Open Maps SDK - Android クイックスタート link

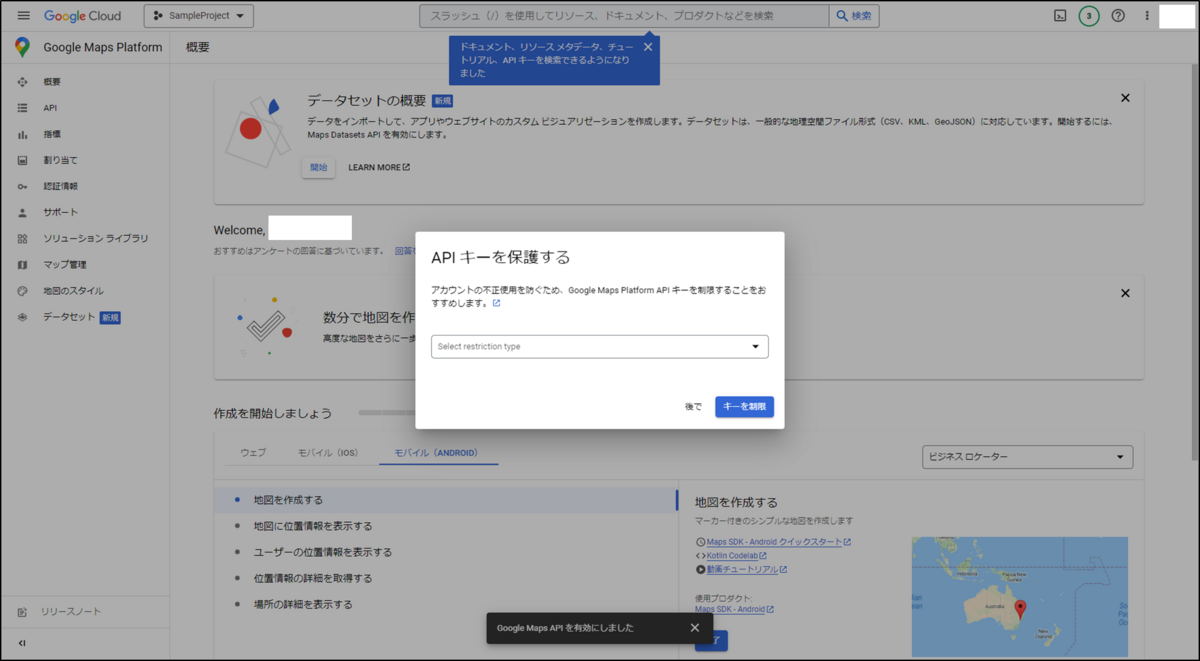pos(778,542)
